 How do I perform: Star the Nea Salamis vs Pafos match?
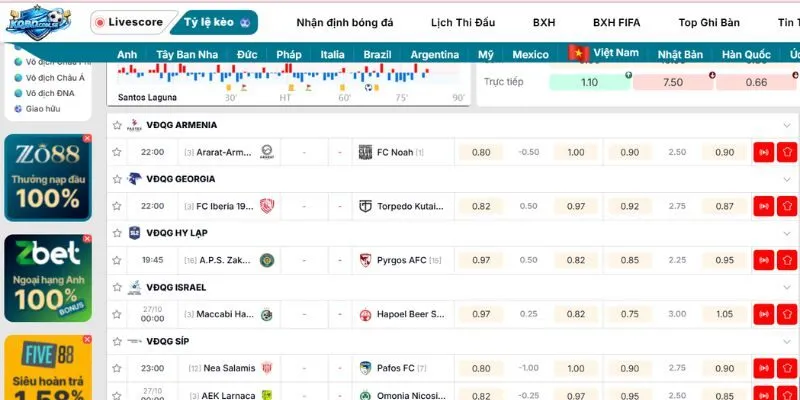click(x=117, y=368)
